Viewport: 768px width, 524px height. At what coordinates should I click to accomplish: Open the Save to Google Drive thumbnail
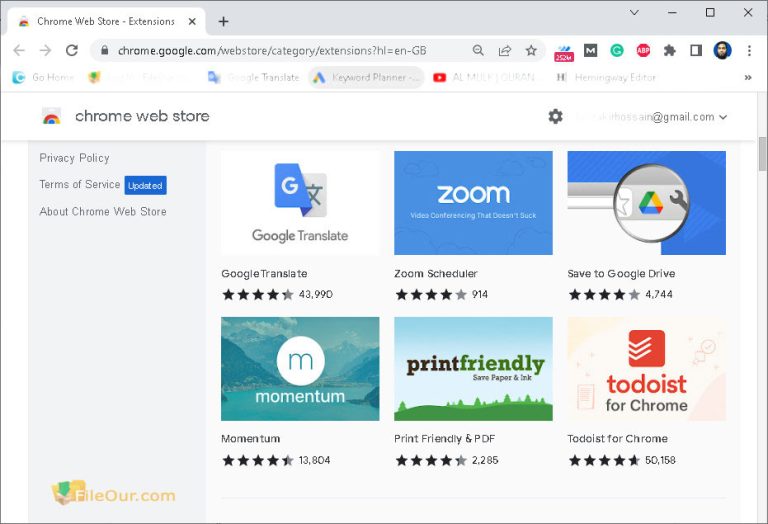[647, 203]
